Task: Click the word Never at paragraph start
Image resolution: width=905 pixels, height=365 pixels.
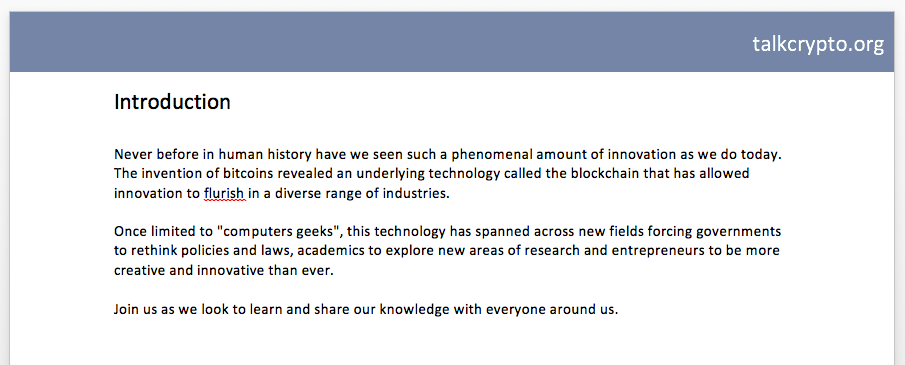Action: [133, 155]
